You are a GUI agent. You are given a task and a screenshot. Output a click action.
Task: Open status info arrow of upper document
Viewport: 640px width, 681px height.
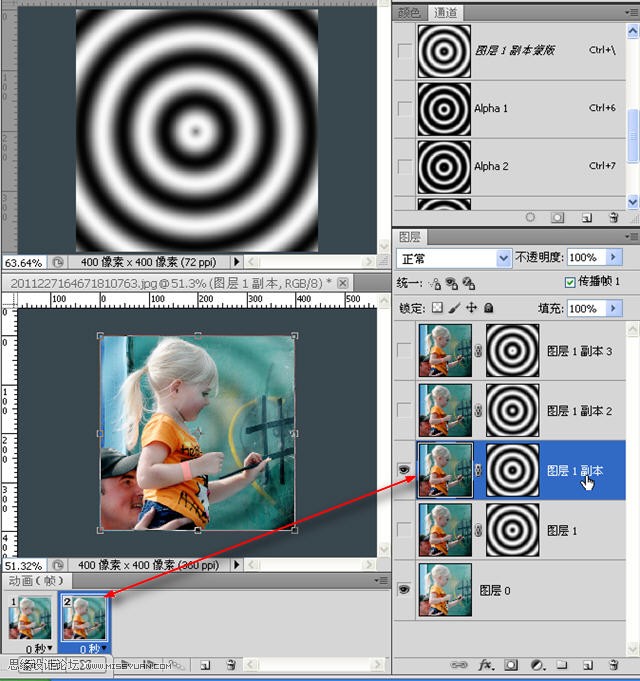(237, 262)
